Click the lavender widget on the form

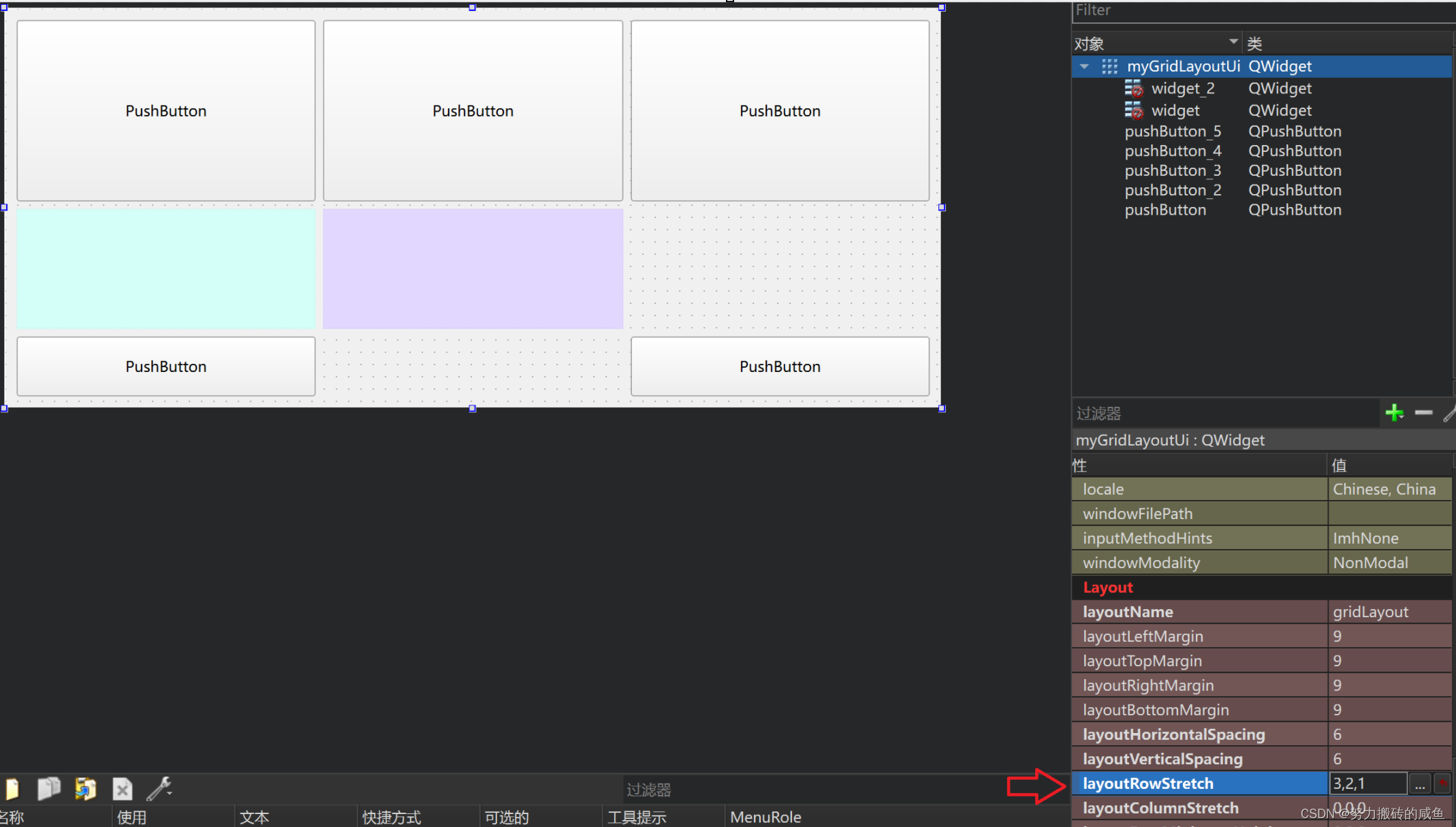[x=473, y=268]
